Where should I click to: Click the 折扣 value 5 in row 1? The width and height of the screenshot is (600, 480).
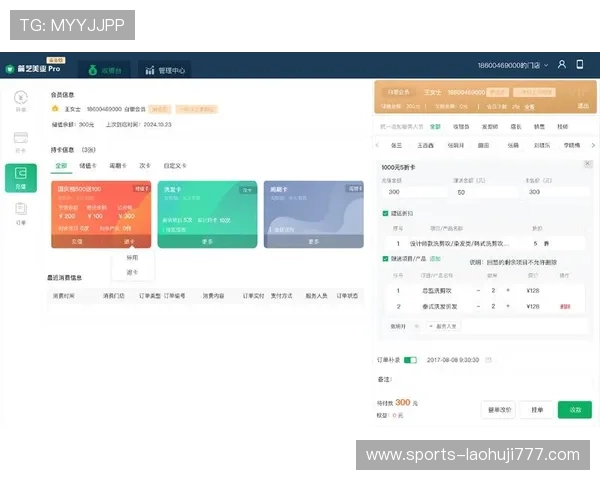[x=536, y=243]
